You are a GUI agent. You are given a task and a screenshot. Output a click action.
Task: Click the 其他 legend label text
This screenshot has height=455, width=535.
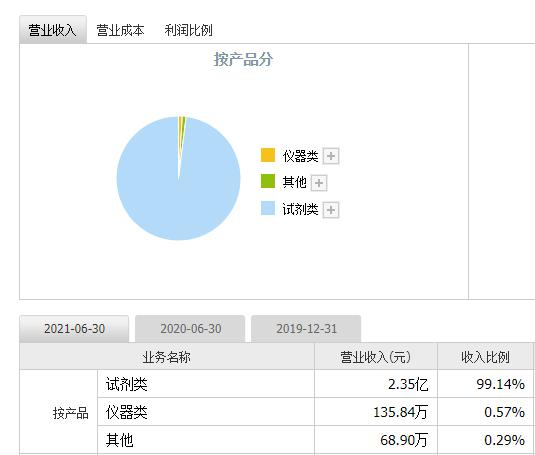tap(294, 182)
